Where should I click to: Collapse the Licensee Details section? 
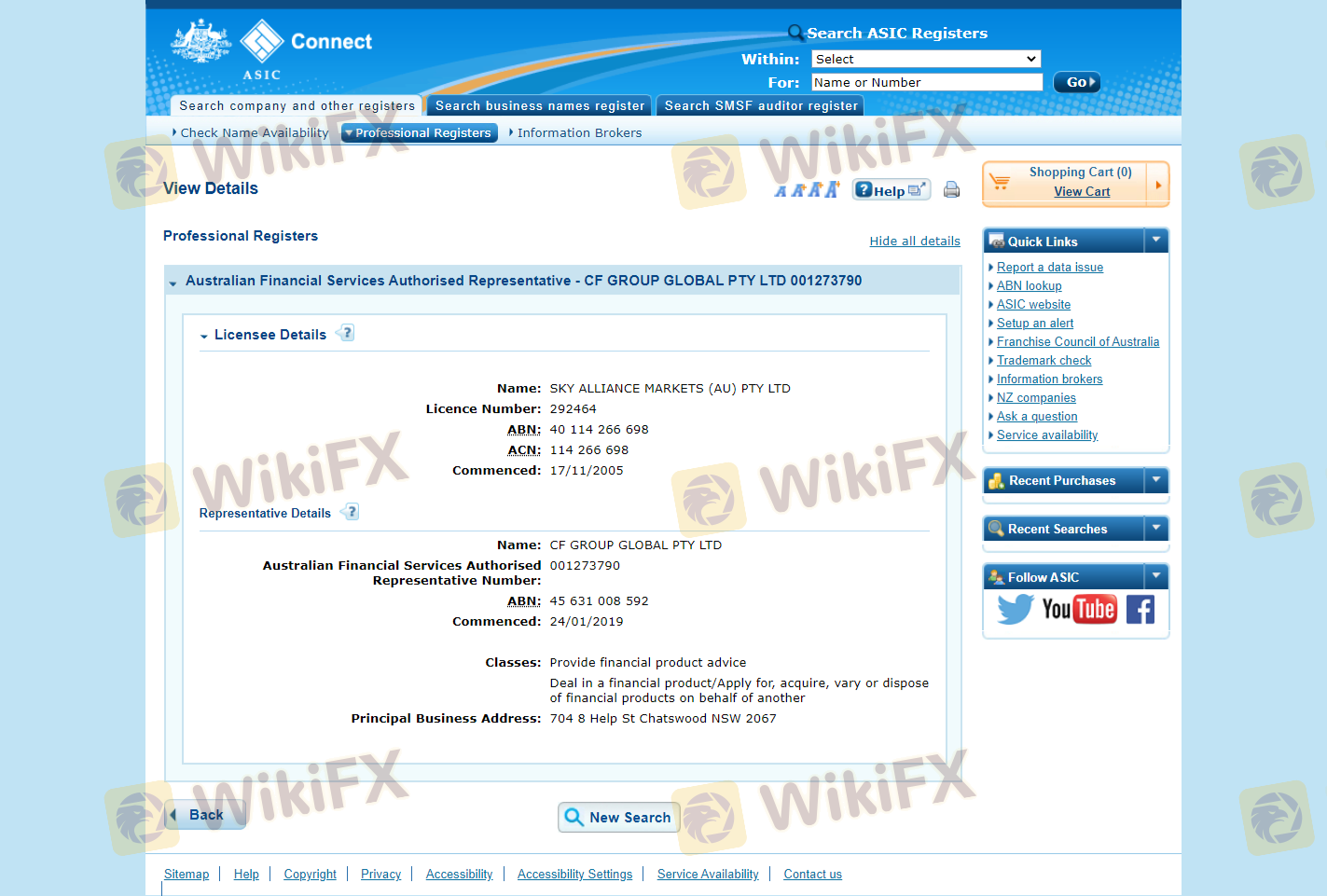click(204, 336)
